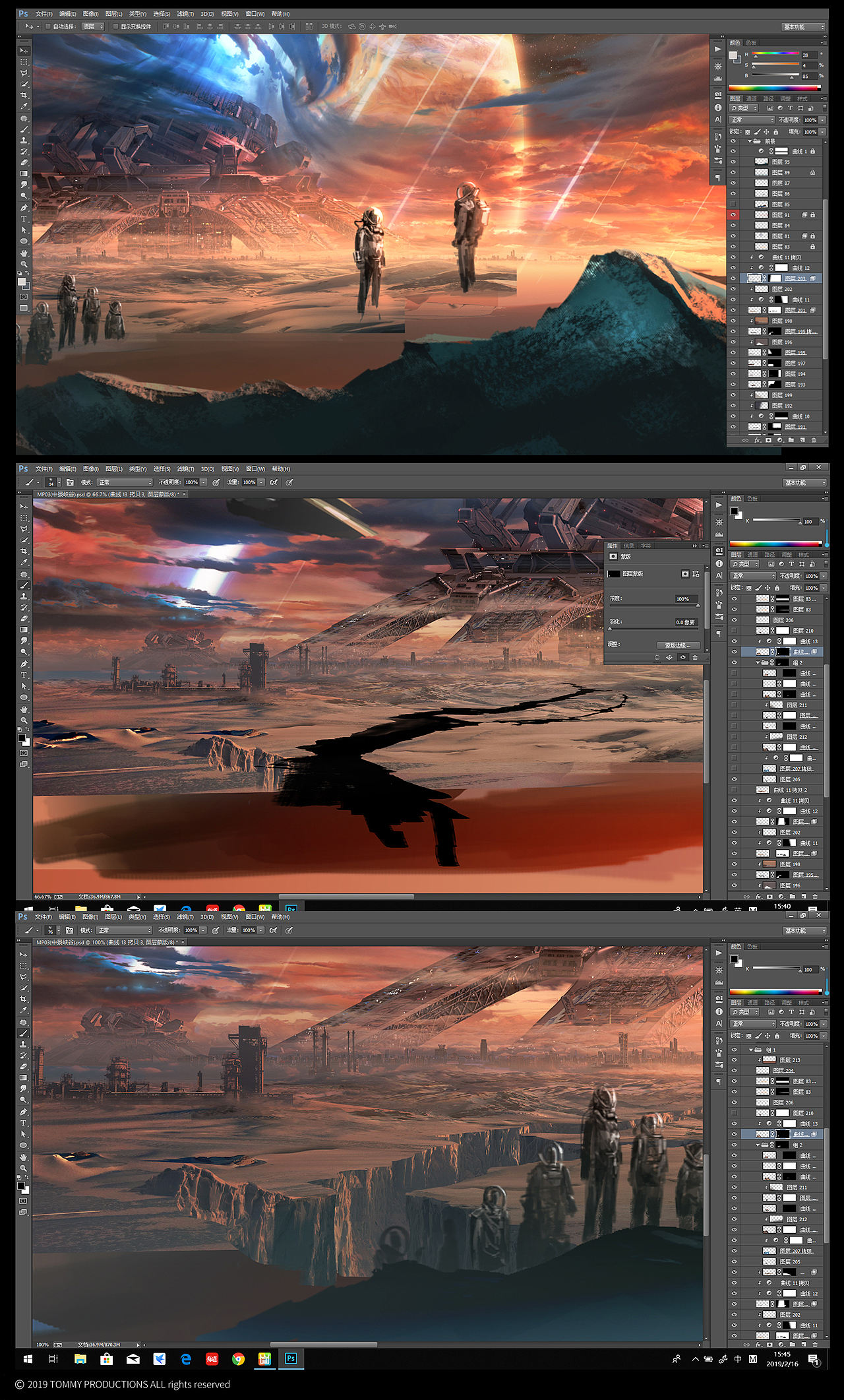Select the Zoom tool in middle window toolbar

point(24,720)
